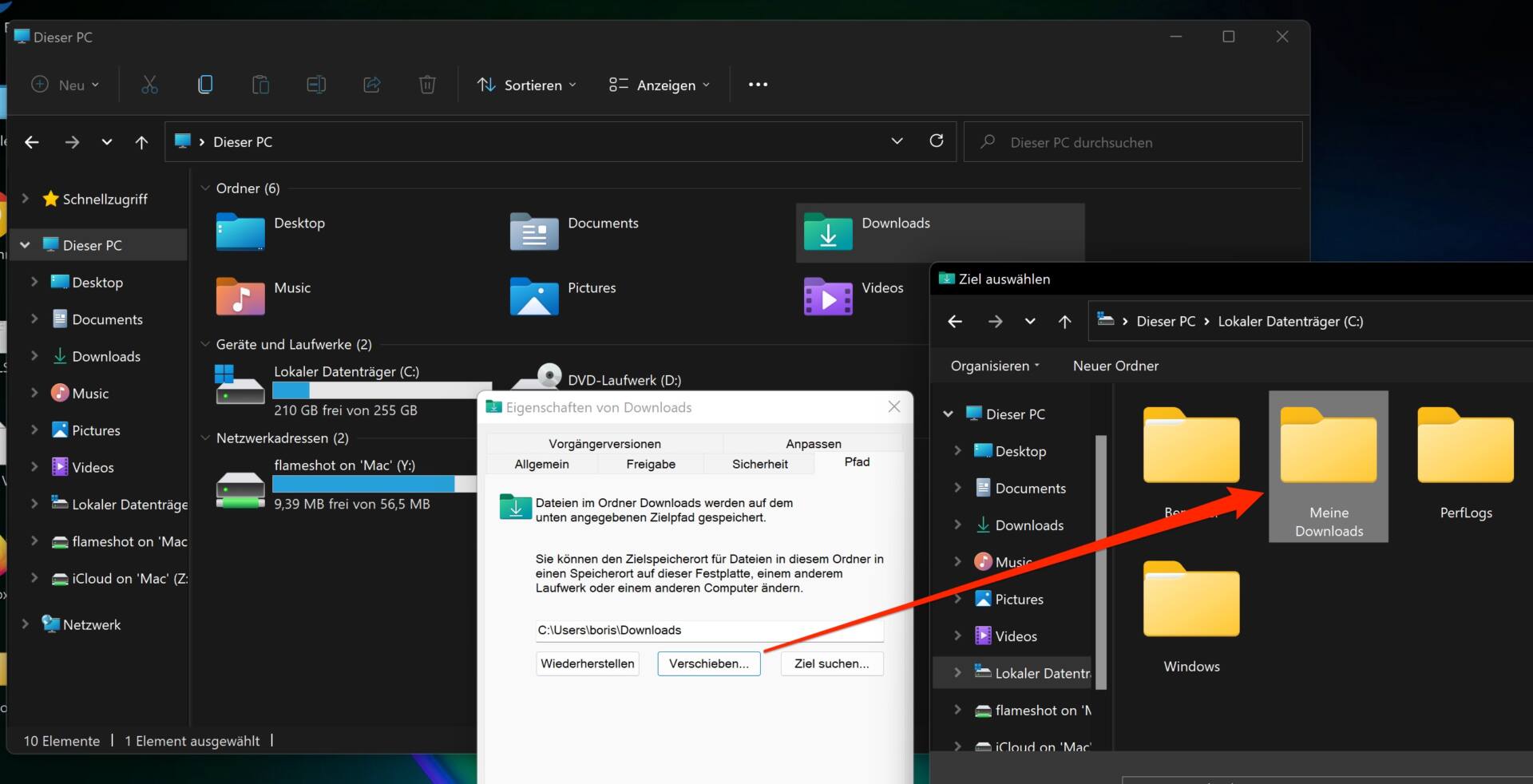The width and height of the screenshot is (1533, 784).
Task: Select the share icon in the toolbar
Action: point(370,85)
